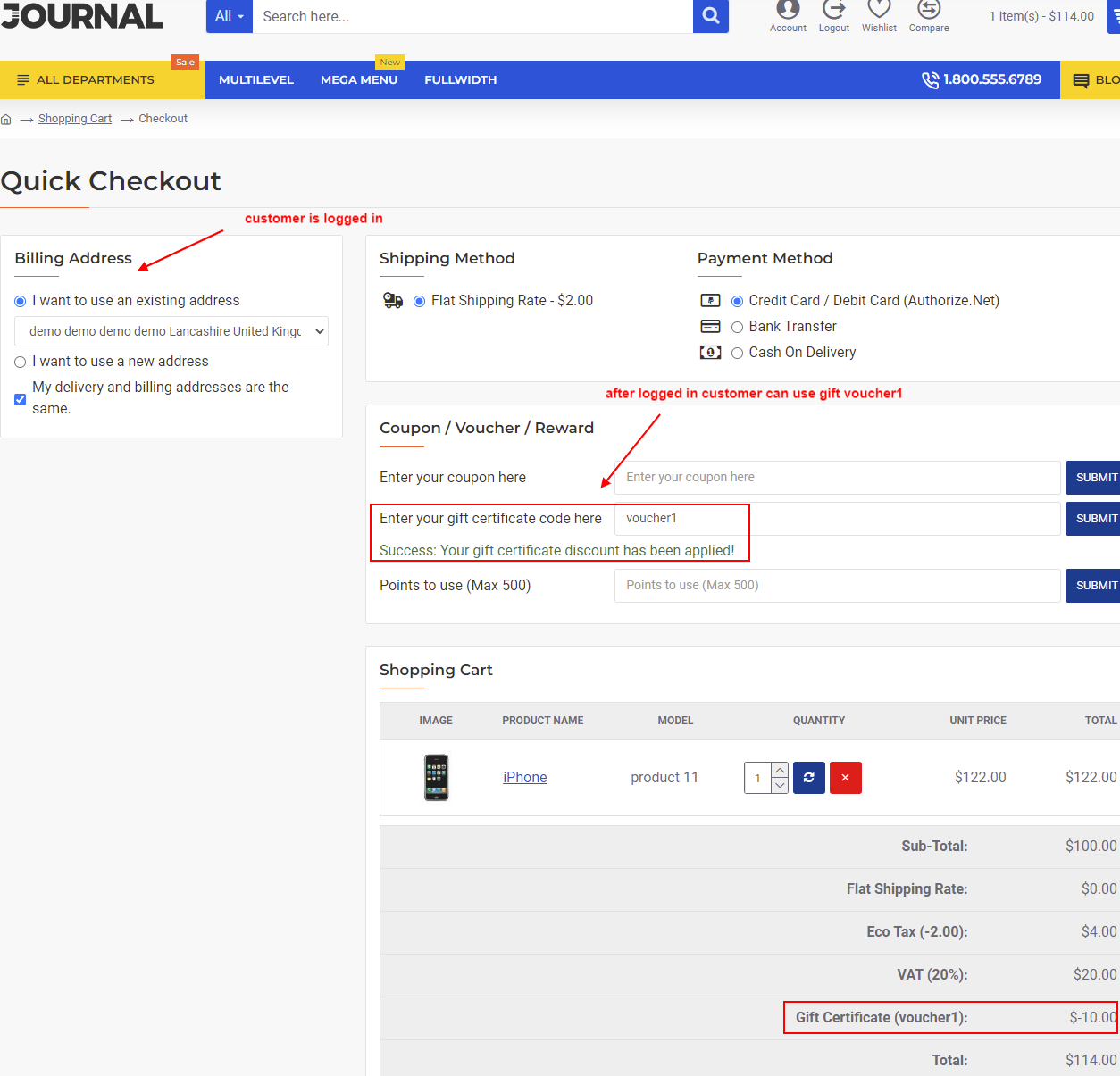Viewport: 1120px width, 1076px height.
Task: Click the home breadcrumb icon
Action: [x=6, y=120]
